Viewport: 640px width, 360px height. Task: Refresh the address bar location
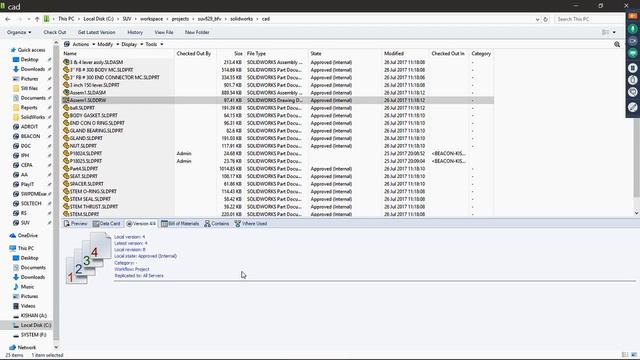click(545, 19)
